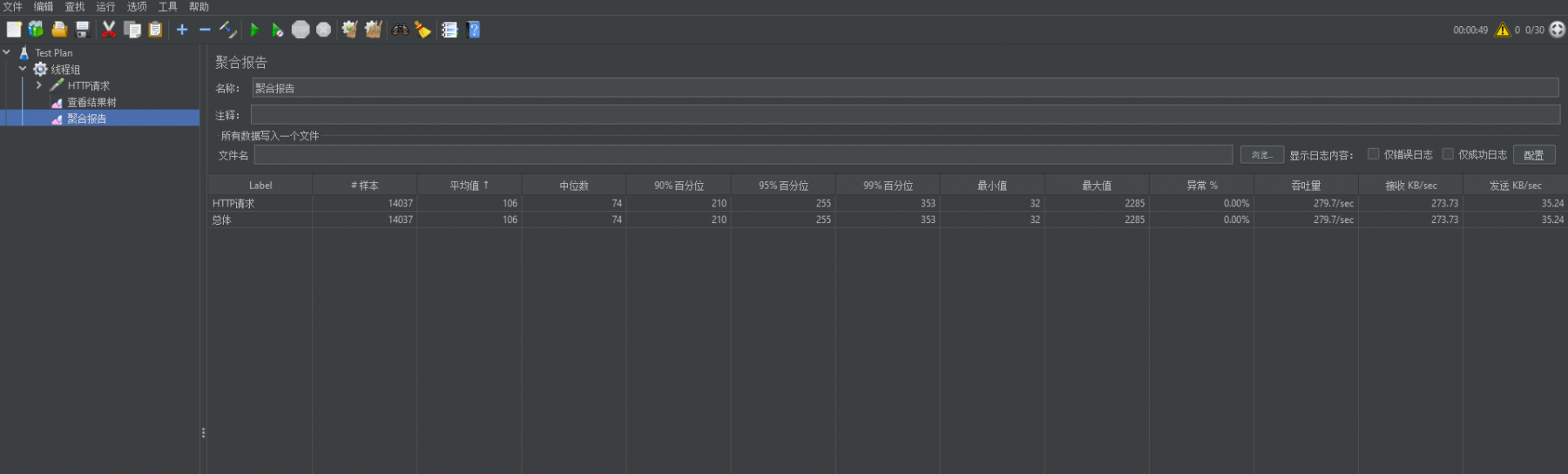Sort by the 平均值 column header
The image size is (1568, 474).
tap(470, 185)
